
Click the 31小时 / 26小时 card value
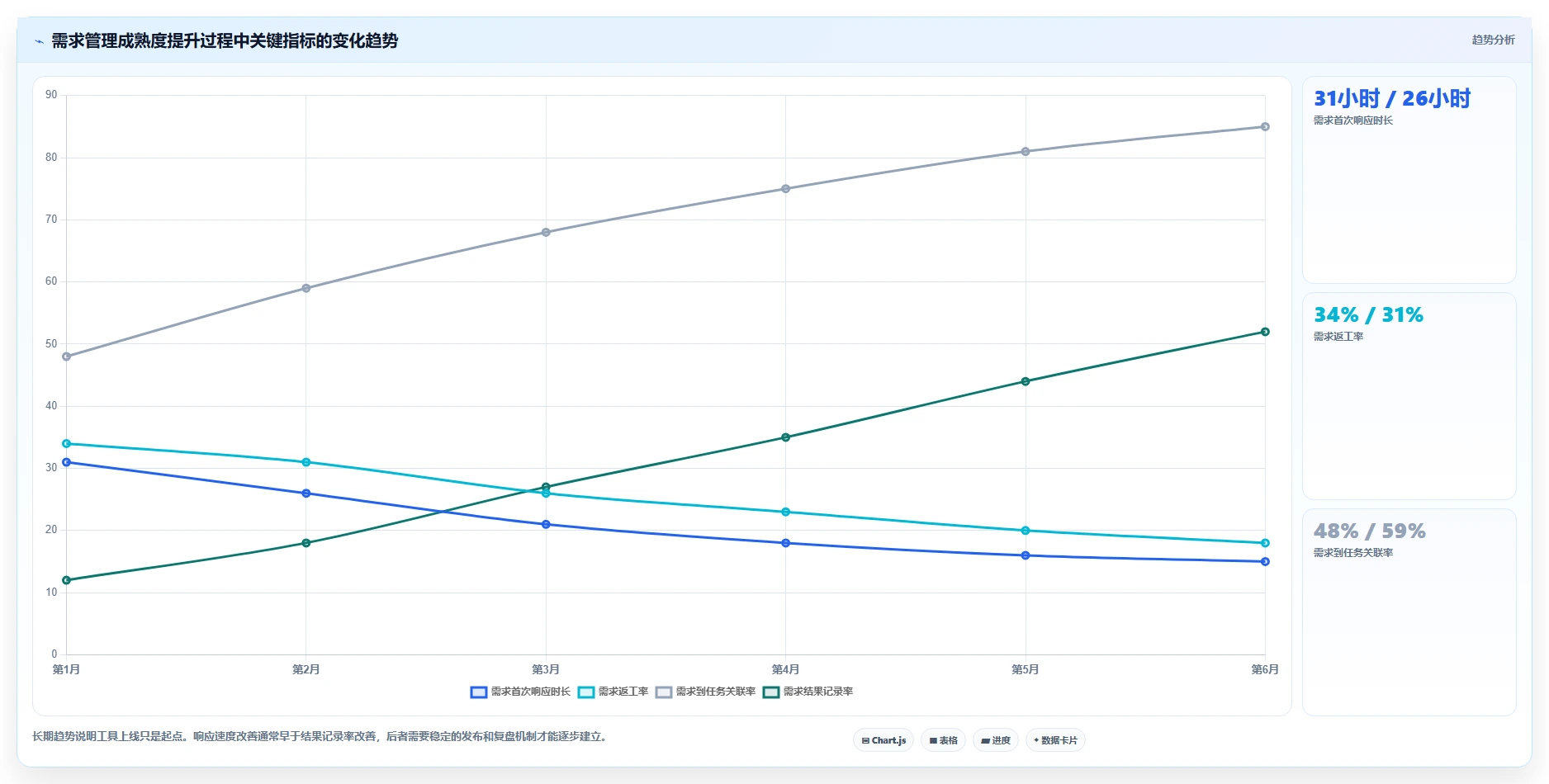click(1392, 99)
